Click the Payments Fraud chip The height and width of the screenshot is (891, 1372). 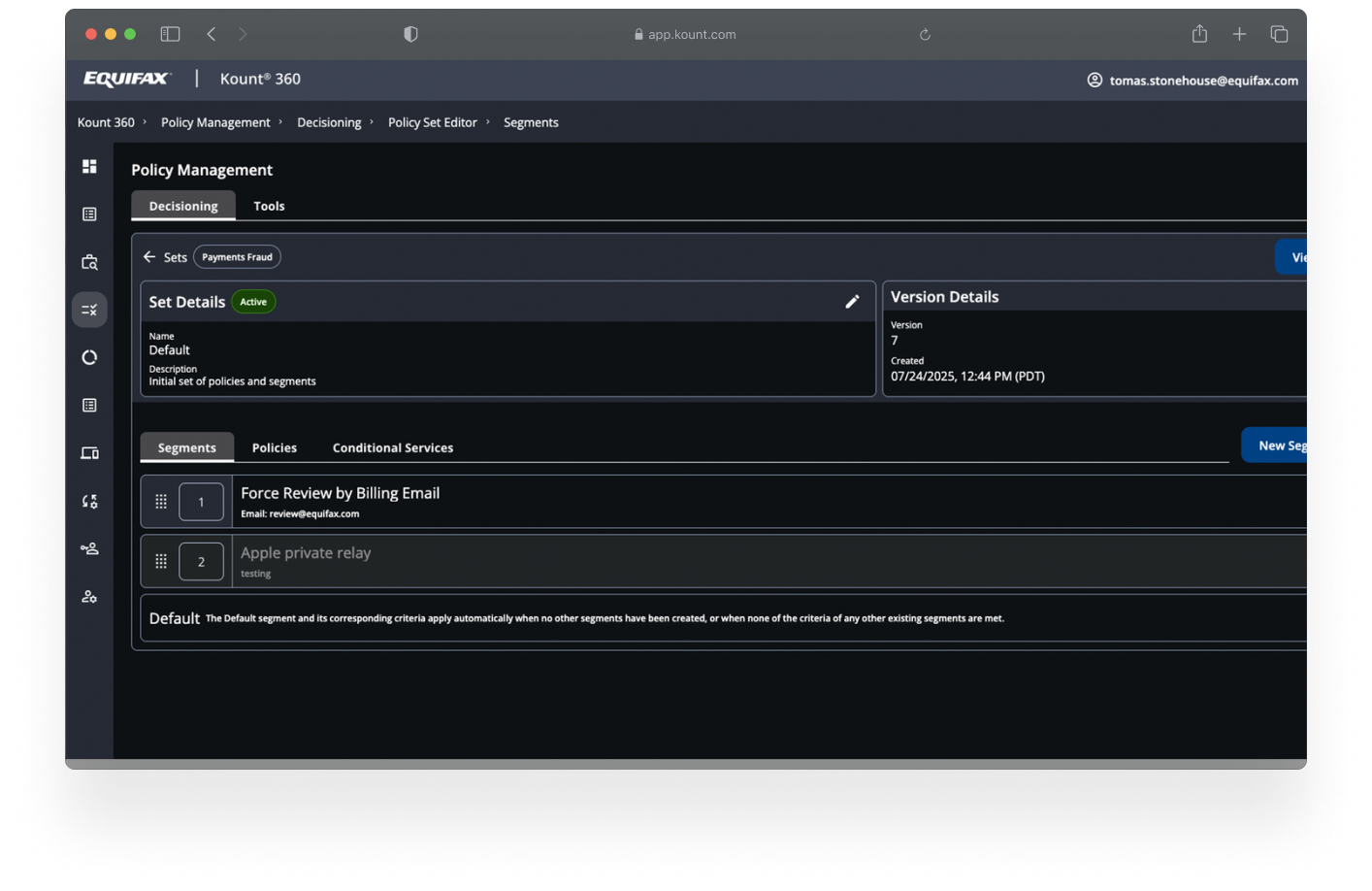[237, 257]
